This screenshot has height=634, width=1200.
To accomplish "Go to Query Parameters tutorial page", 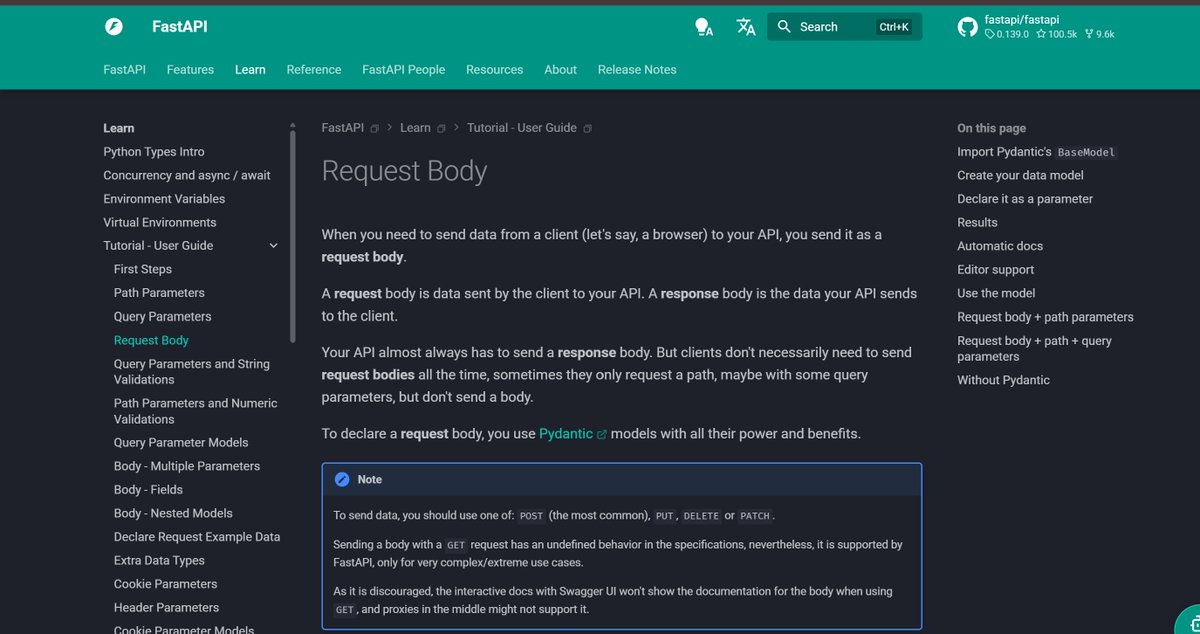I will 163,316.
